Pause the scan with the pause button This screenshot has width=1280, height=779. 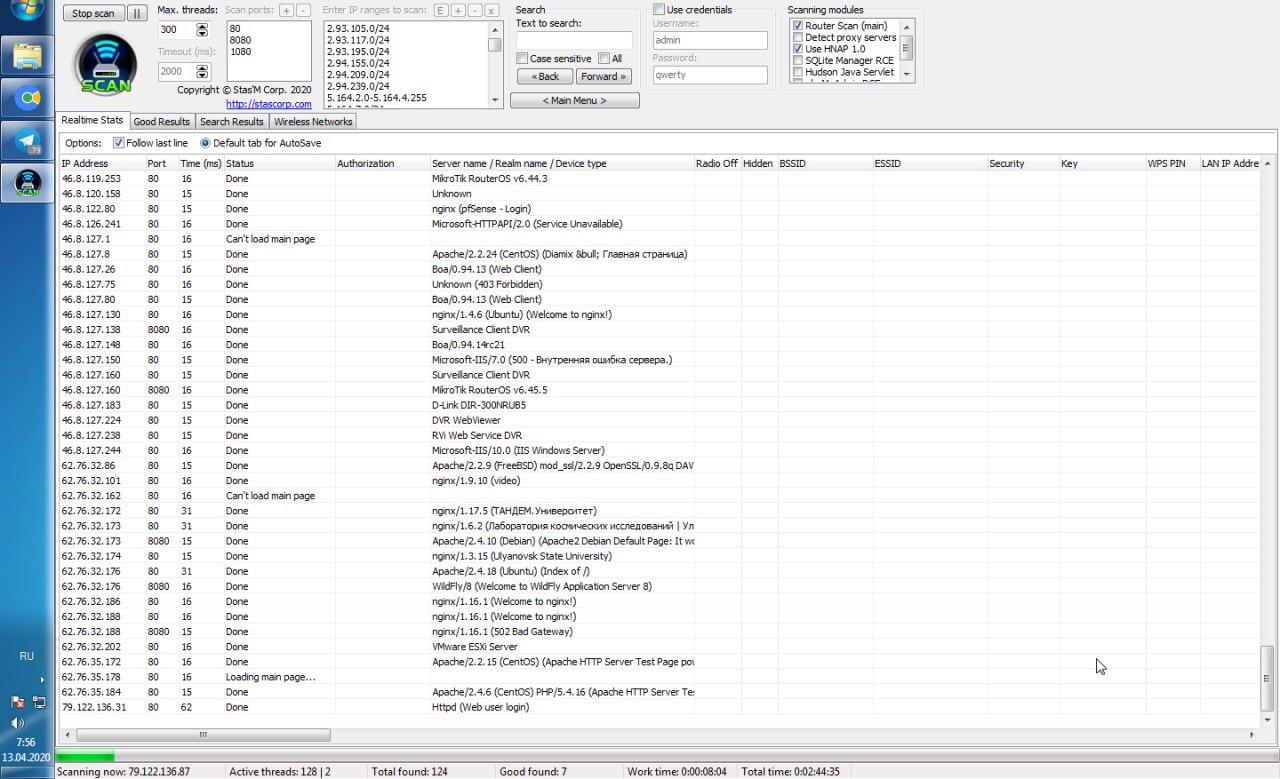[x=137, y=14]
